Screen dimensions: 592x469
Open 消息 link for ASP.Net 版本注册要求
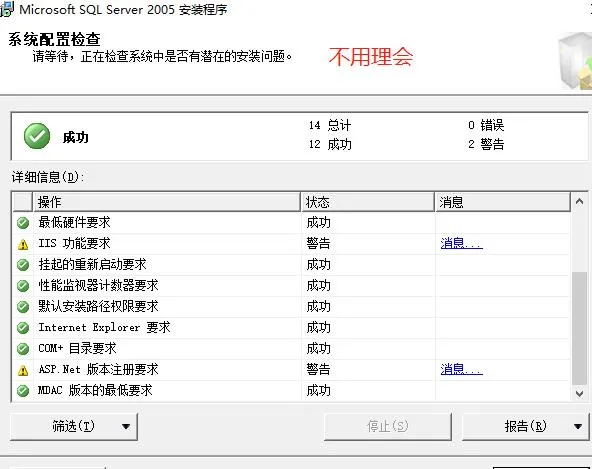point(461,369)
